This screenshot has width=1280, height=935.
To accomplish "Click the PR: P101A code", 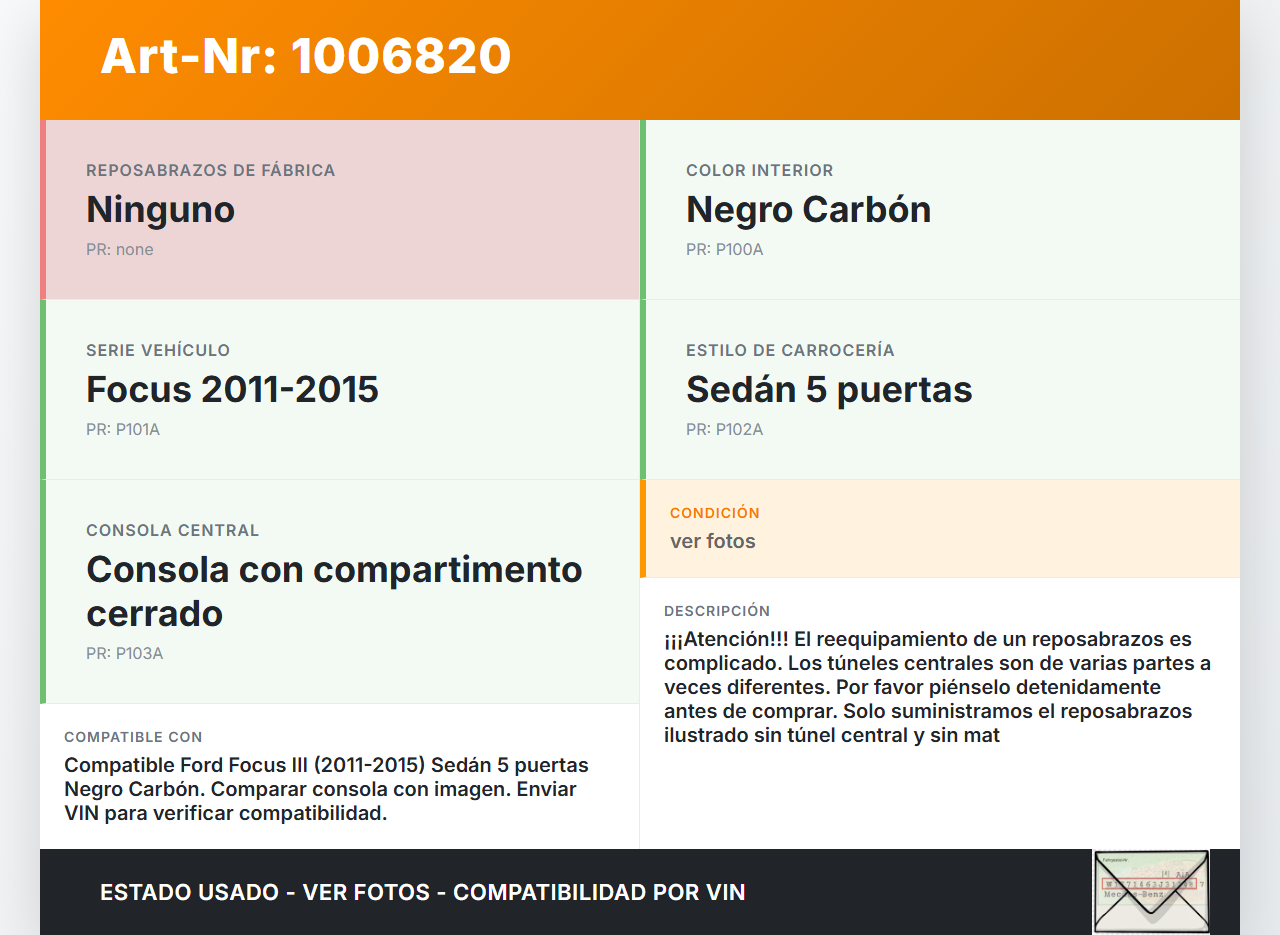I will pyautogui.click(x=123, y=429).
